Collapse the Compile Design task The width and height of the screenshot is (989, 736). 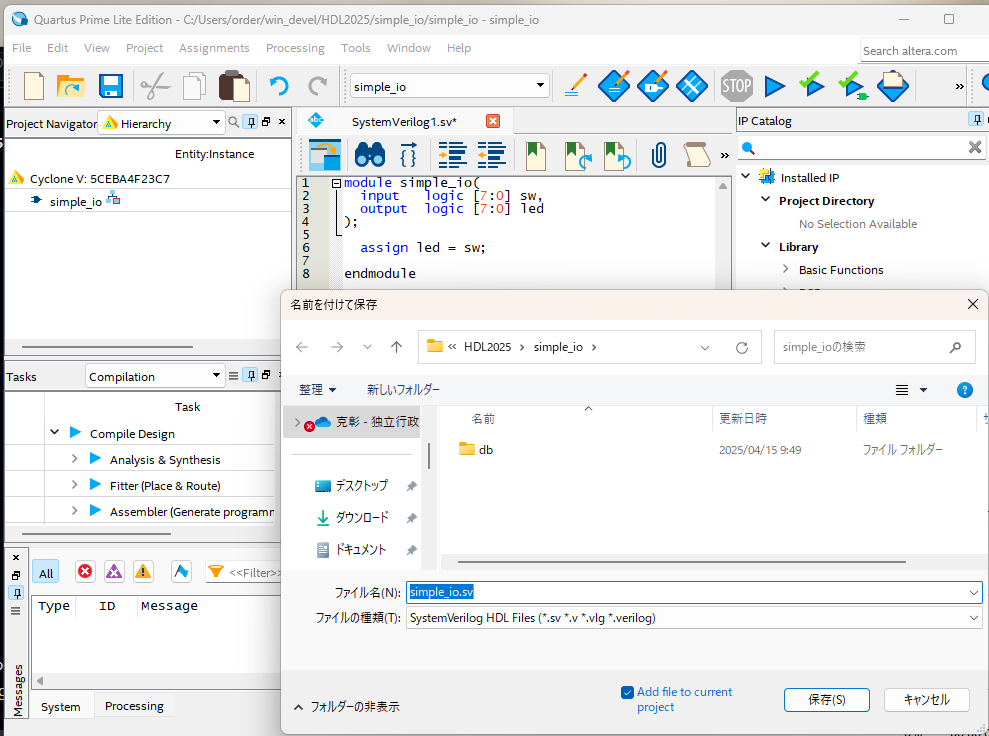[54, 432]
